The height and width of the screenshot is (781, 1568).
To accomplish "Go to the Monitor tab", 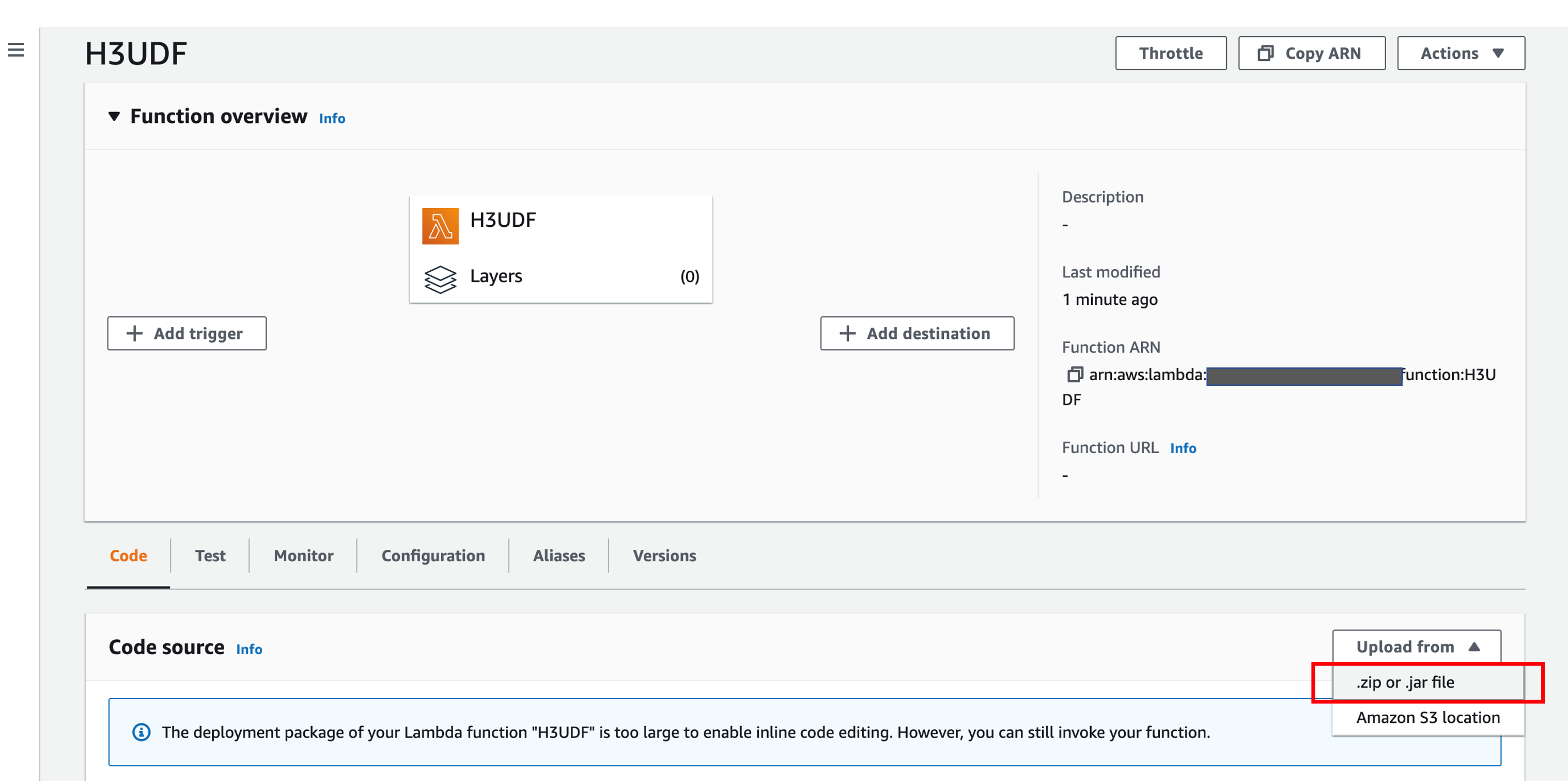I will pyautogui.click(x=303, y=556).
